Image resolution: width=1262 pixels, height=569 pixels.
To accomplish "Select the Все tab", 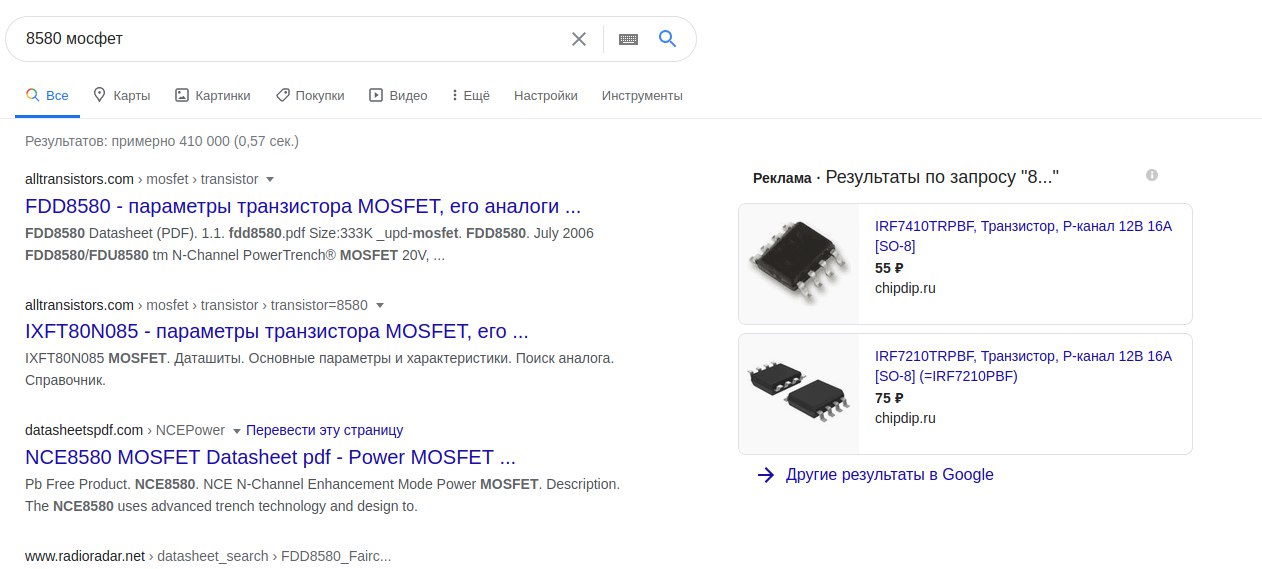I will [x=48, y=96].
